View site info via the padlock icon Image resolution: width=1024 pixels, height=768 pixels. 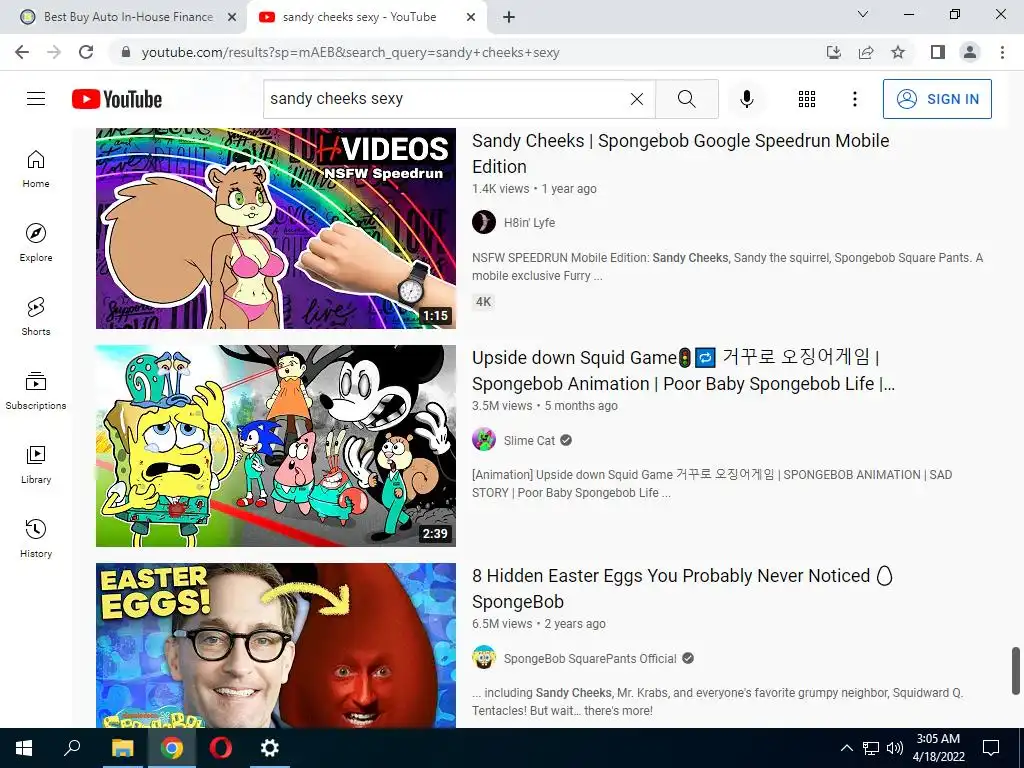(x=126, y=52)
